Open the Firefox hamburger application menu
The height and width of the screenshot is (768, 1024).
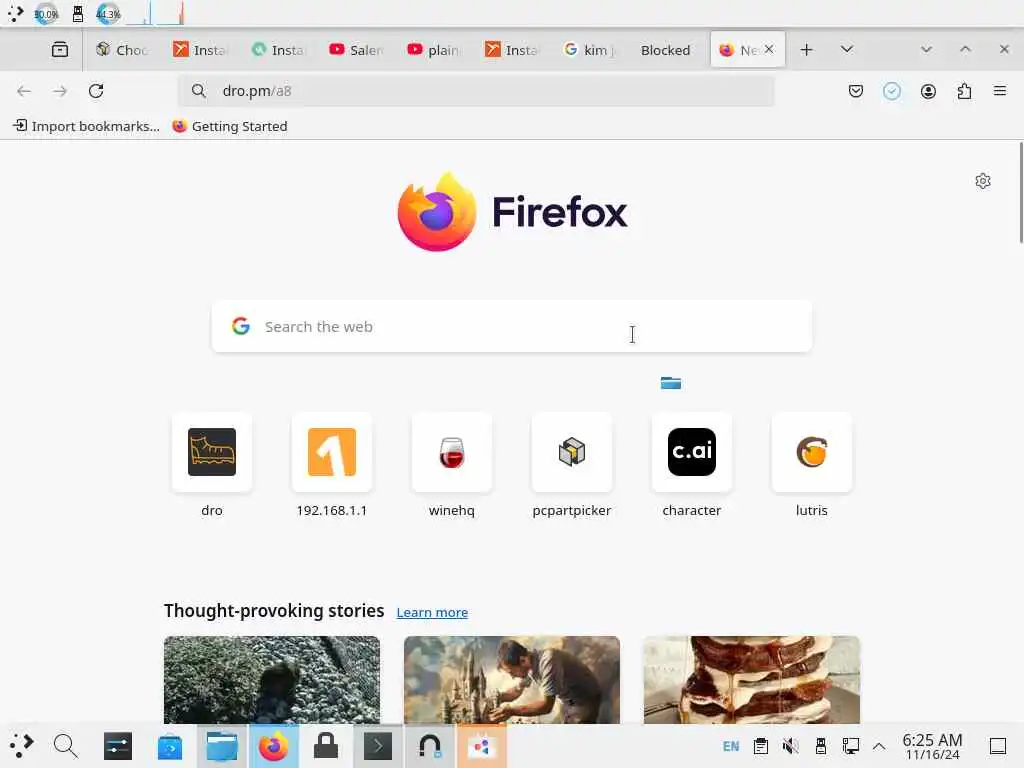[x=1000, y=91]
